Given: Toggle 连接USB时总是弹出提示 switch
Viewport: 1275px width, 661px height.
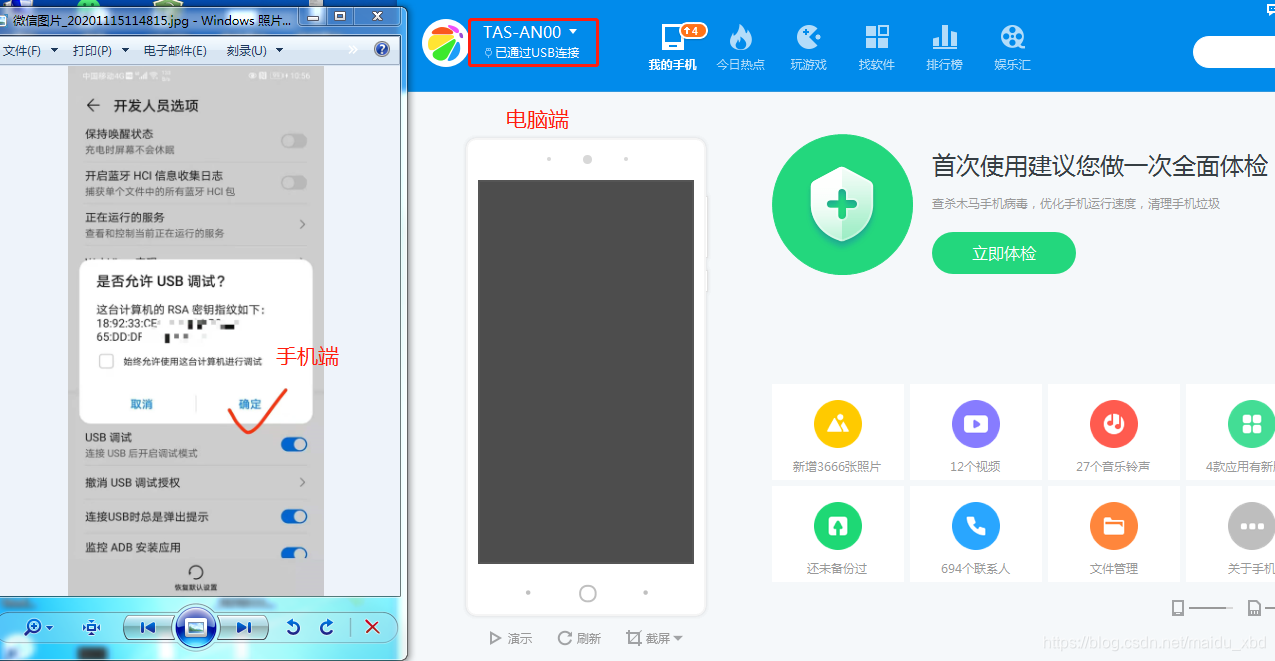Looking at the screenshot, I should [x=294, y=516].
